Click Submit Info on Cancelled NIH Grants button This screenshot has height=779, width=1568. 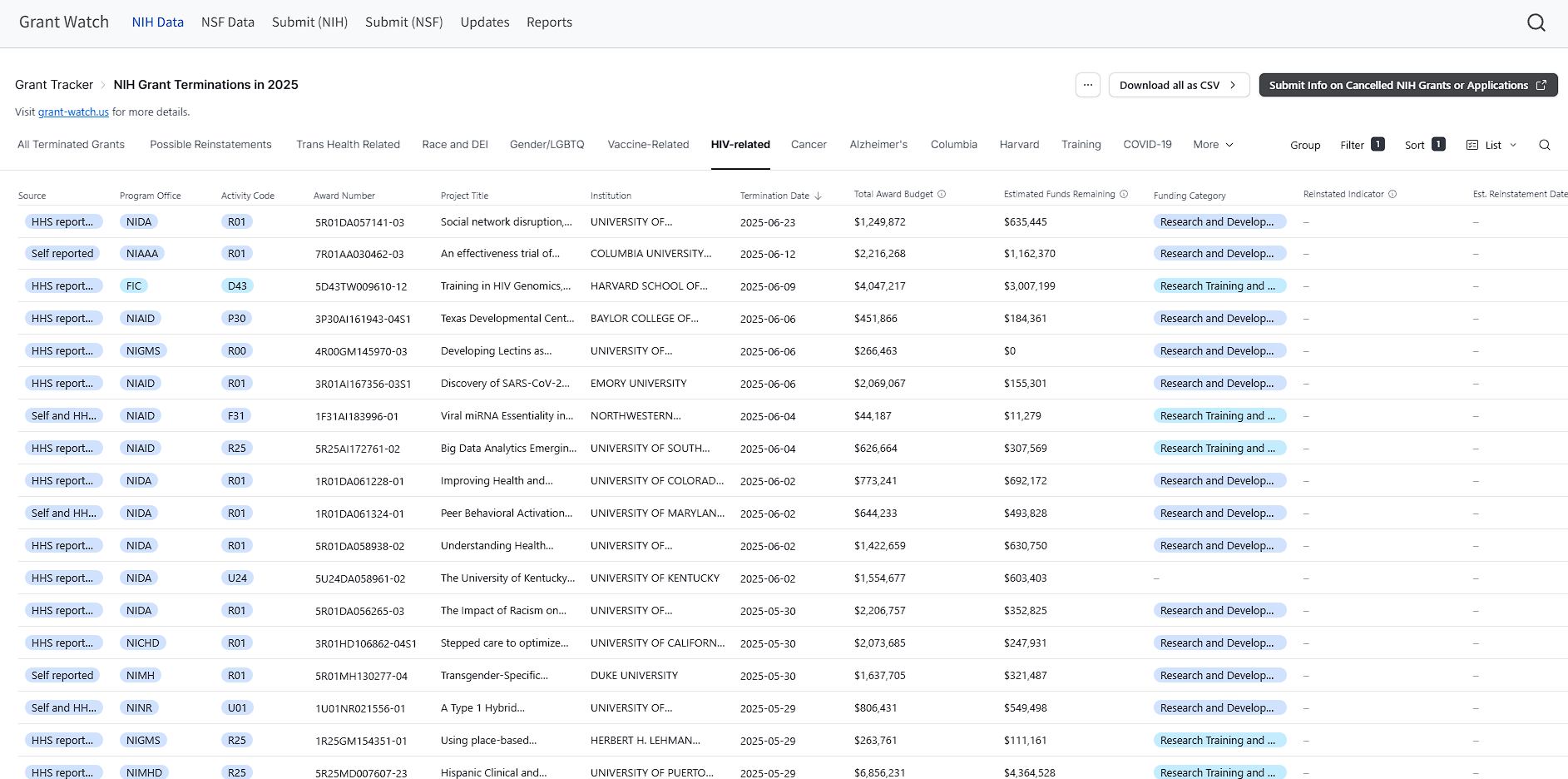click(1407, 85)
